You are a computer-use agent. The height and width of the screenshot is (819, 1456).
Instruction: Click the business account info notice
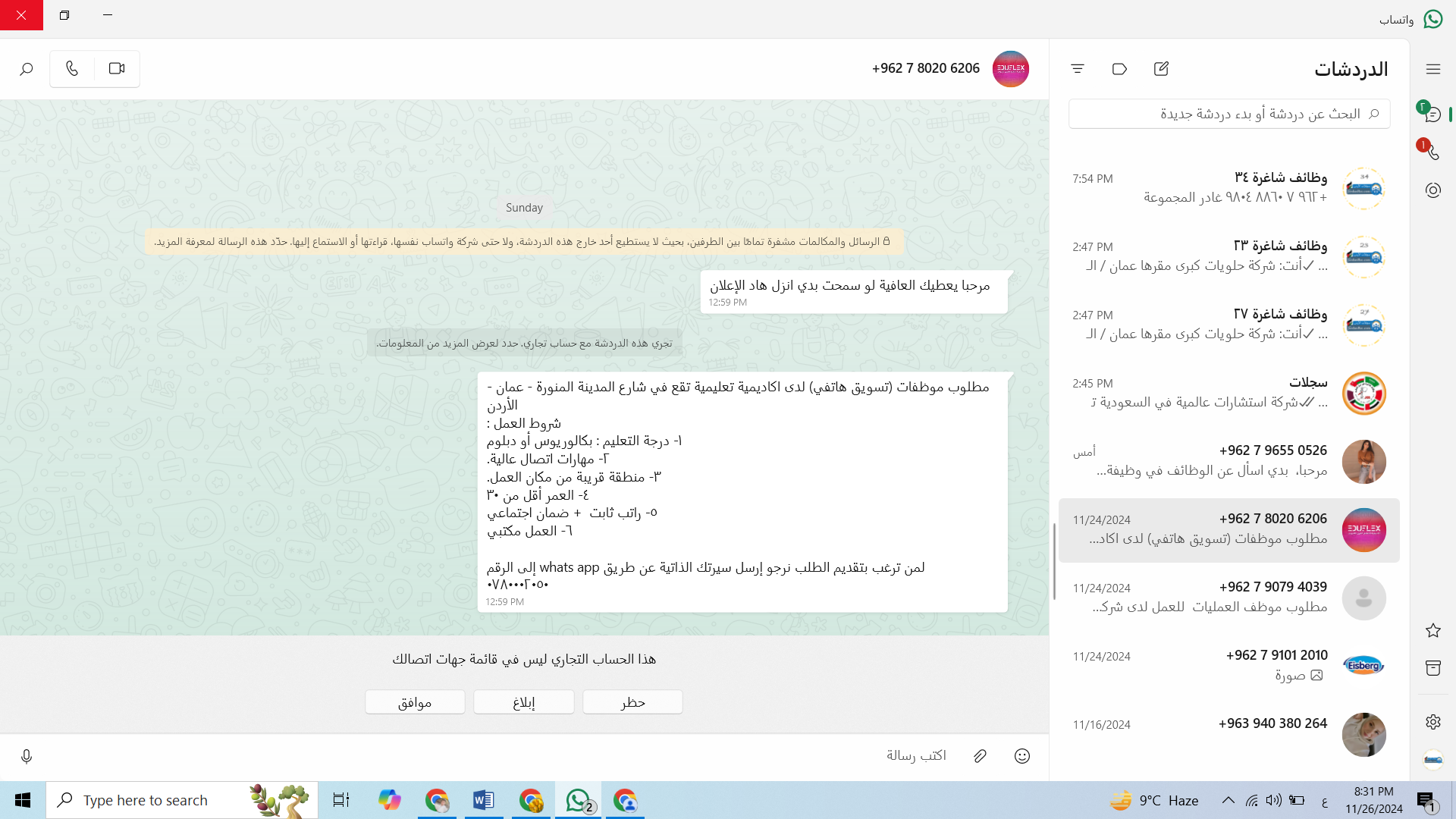524,344
